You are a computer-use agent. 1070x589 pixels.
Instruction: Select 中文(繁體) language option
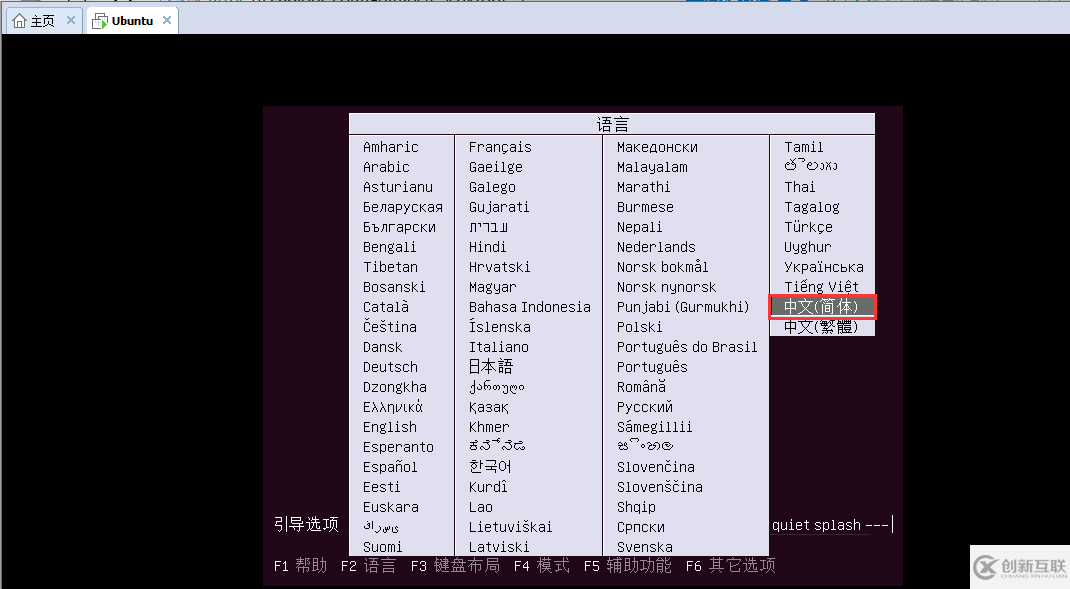(x=820, y=327)
